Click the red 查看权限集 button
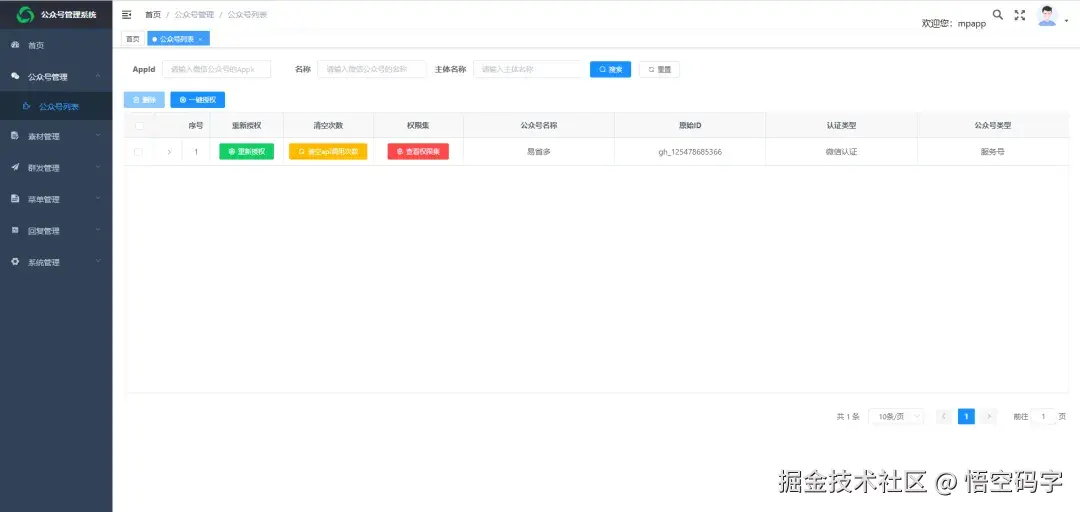The image size is (1080, 512). tap(418, 152)
